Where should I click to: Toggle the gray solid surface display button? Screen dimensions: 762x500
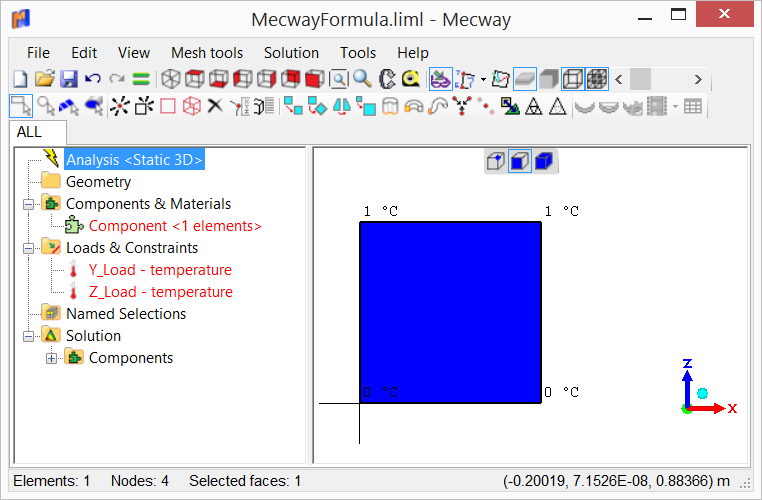(x=549, y=79)
